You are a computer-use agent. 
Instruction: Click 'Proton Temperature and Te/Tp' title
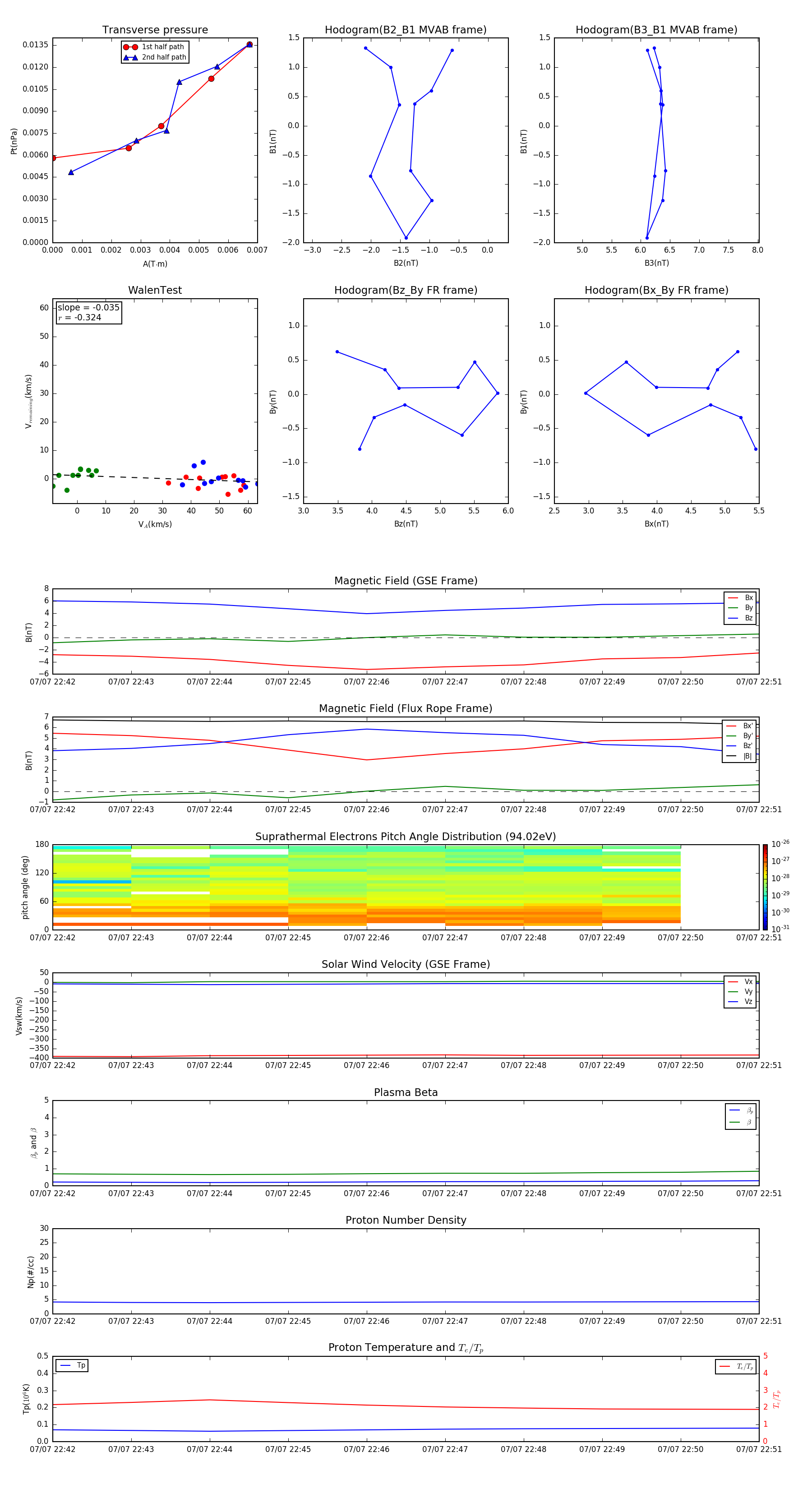click(406, 1348)
